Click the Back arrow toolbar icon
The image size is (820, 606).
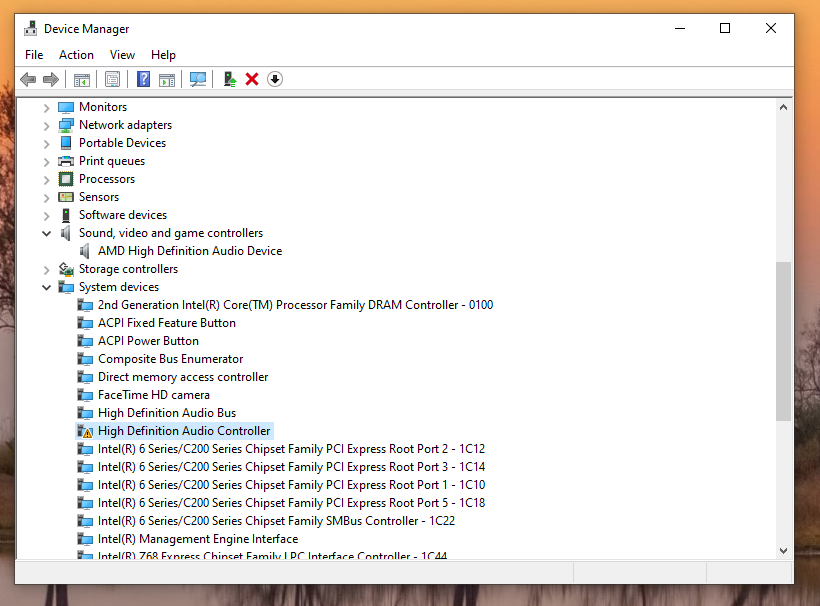[x=28, y=79]
